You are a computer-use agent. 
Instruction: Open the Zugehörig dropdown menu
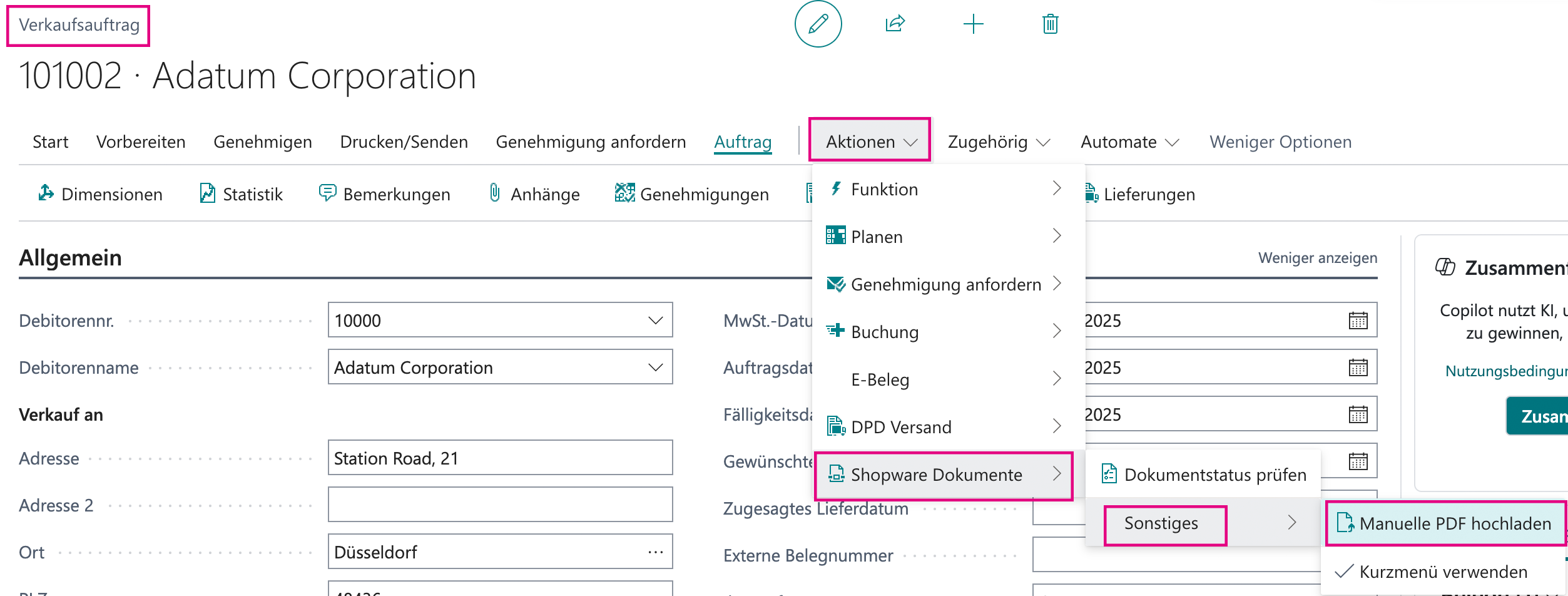999,142
